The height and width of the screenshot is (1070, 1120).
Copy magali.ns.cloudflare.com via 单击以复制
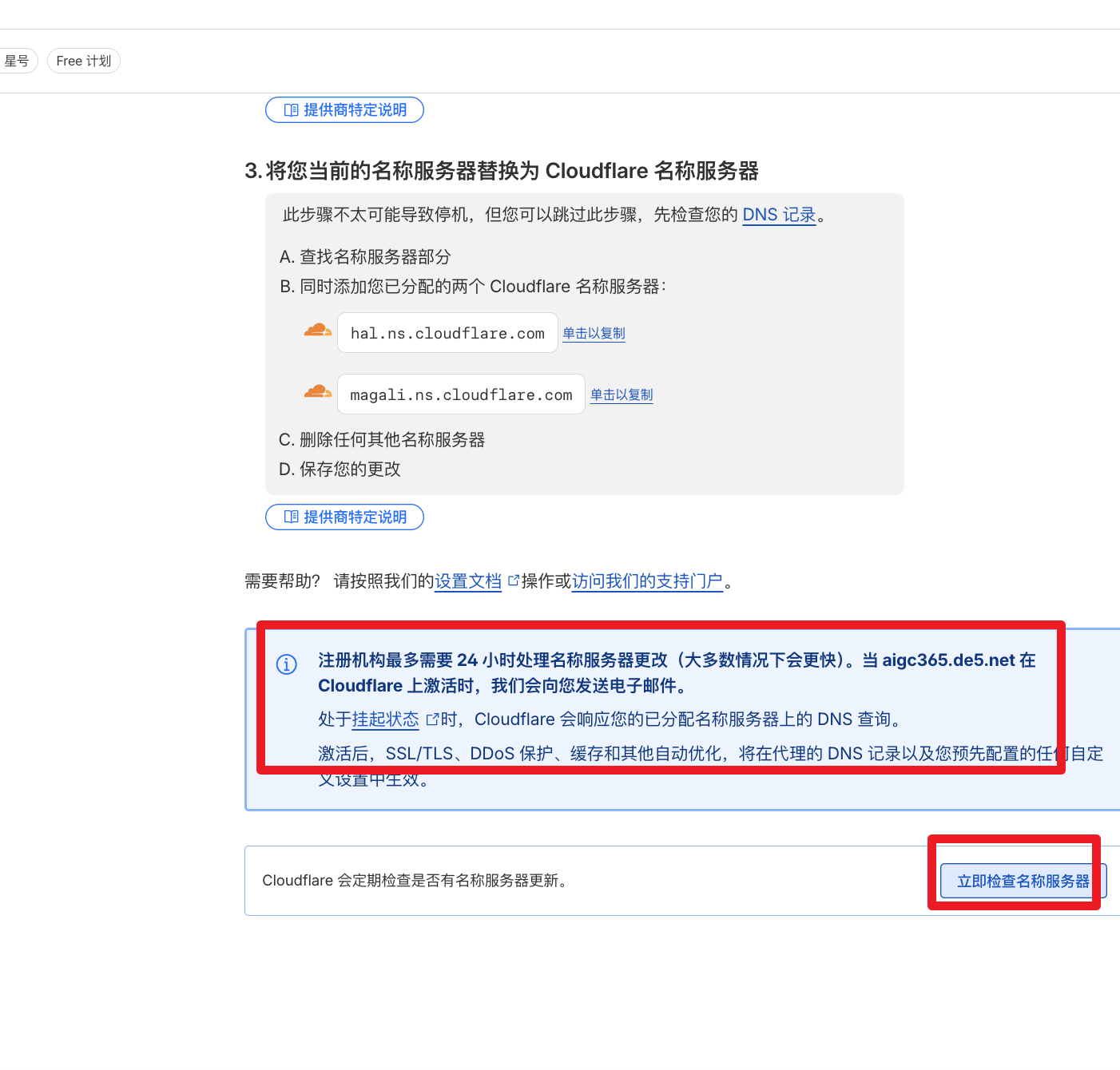(x=622, y=395)
